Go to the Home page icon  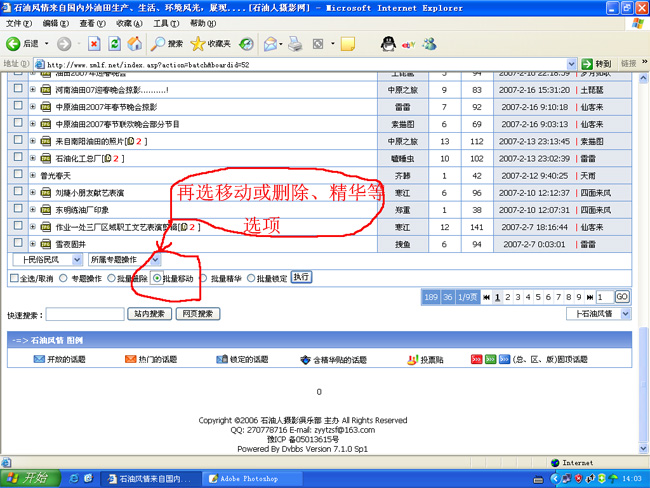[x=134, y=44]
